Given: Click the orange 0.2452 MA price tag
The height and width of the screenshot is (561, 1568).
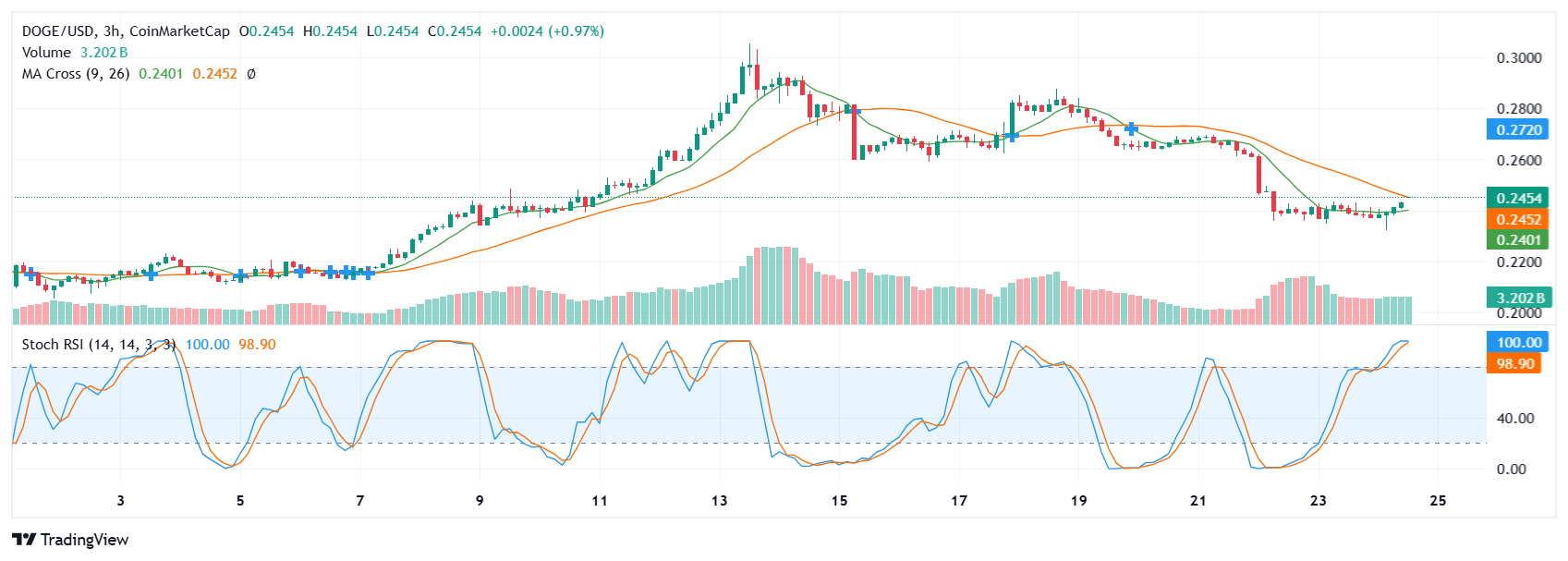Looking at the screenshot, I should click(1518, 219).
